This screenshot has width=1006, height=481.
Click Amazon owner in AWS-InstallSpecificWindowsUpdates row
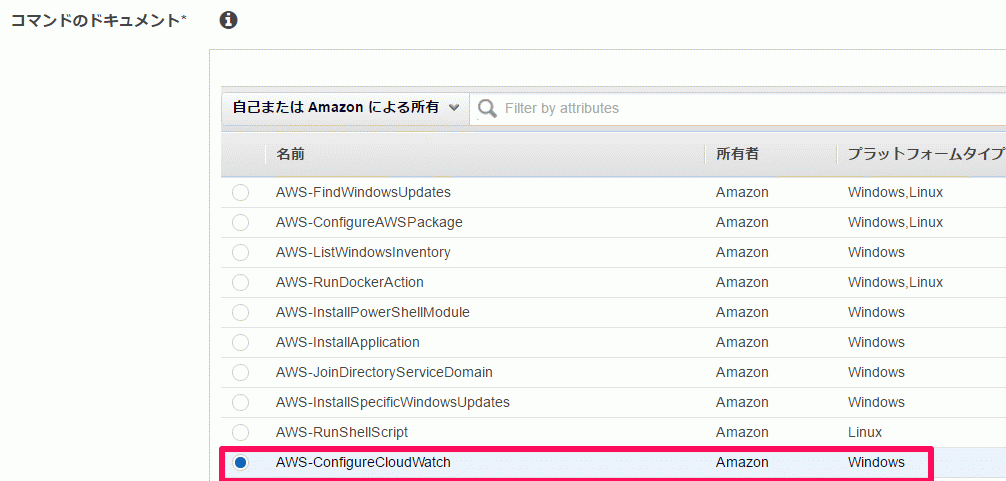742,403
